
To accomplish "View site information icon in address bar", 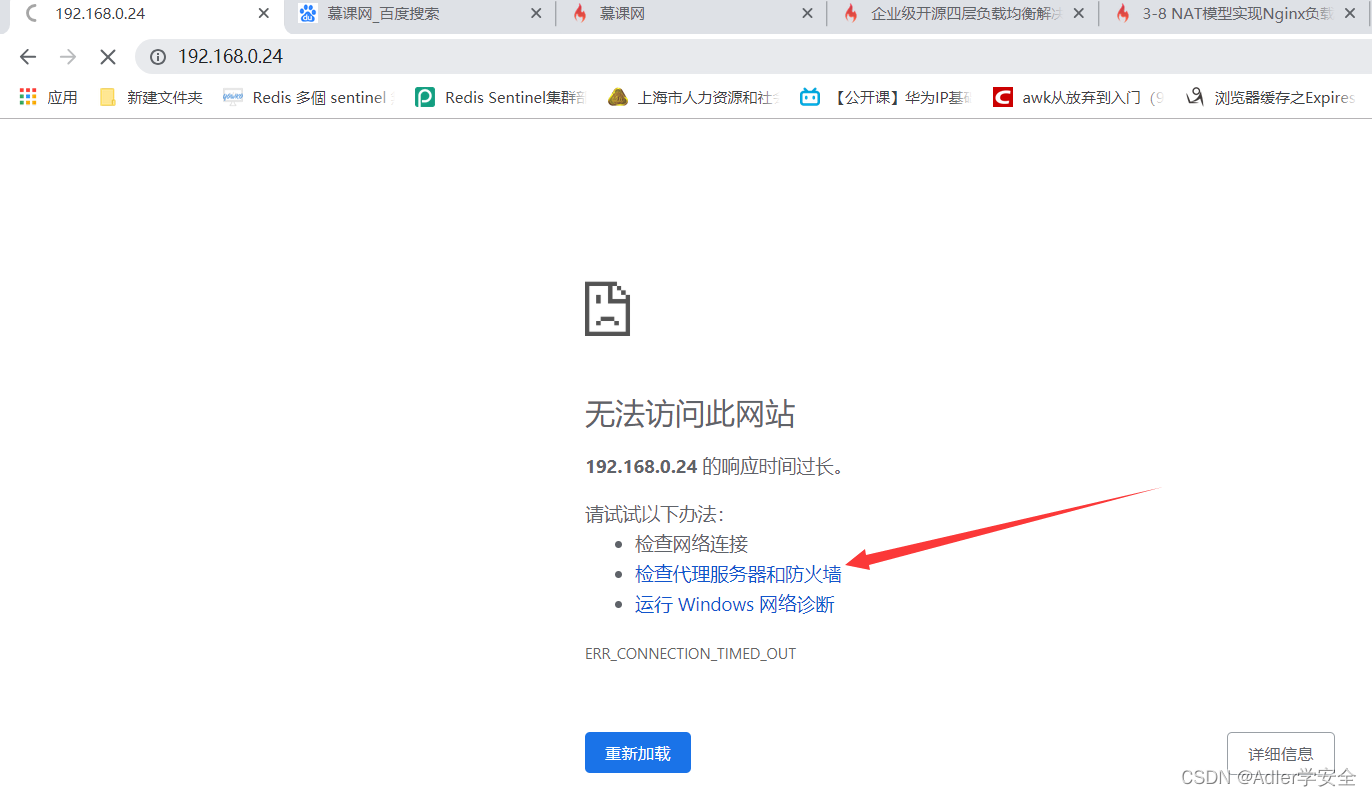I will click(x=158, y=57).
